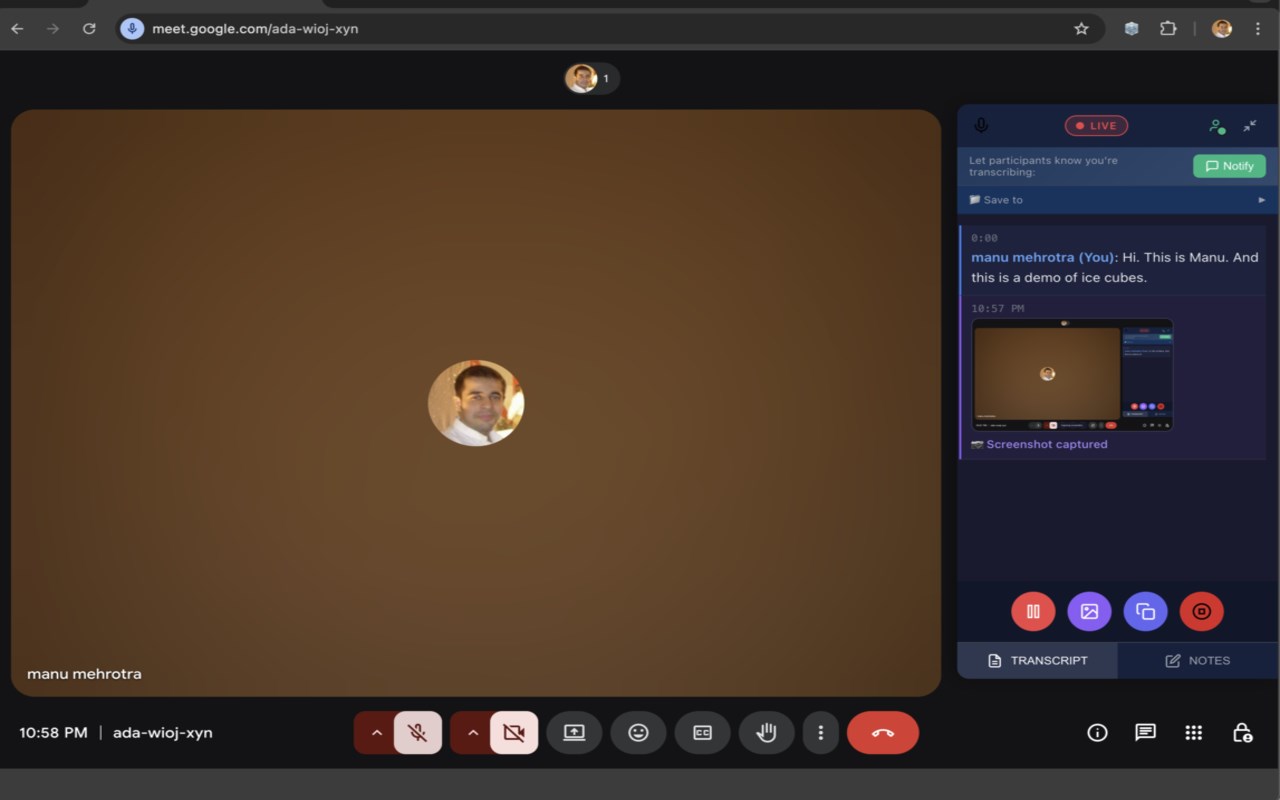Open the in-call chat panel
Screen dimensions: 1280x800
pos(1145,733)
